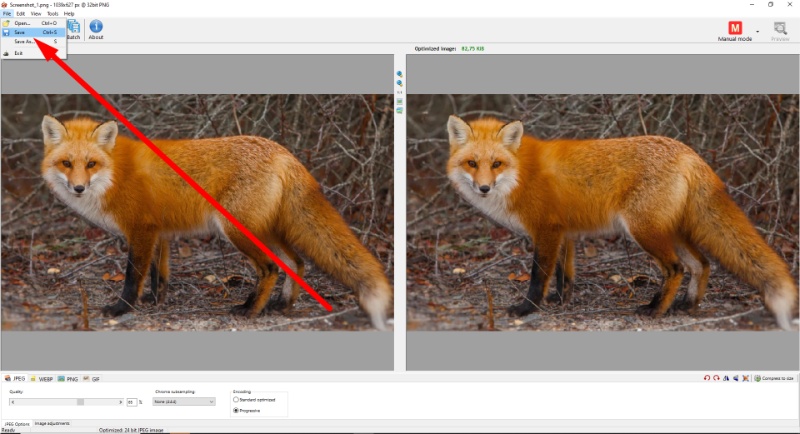800x434 pixels.
Task: Click right arrow of Quality slider
Action: click(x=120, y=402)
